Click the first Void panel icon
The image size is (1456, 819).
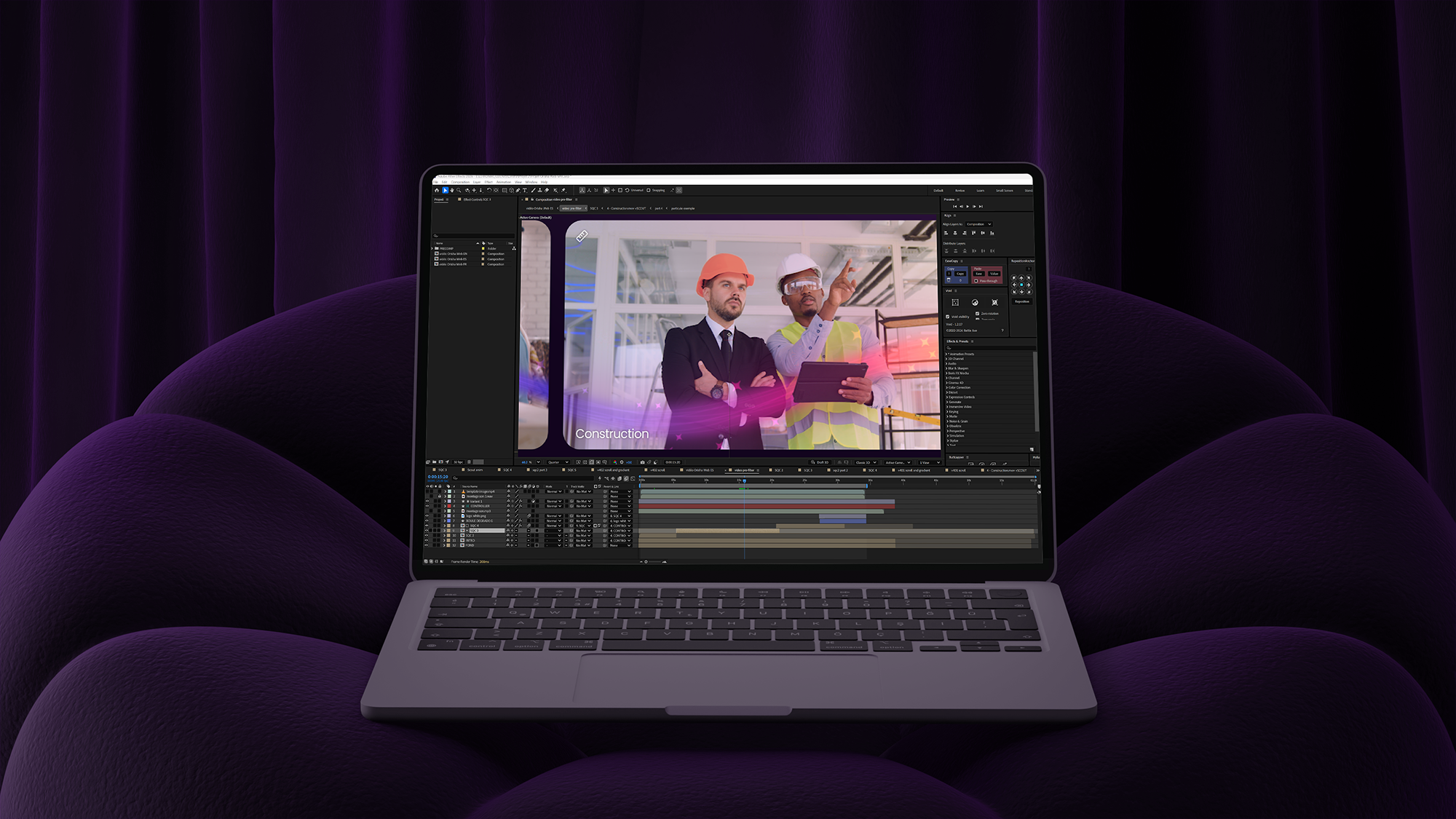955,302
